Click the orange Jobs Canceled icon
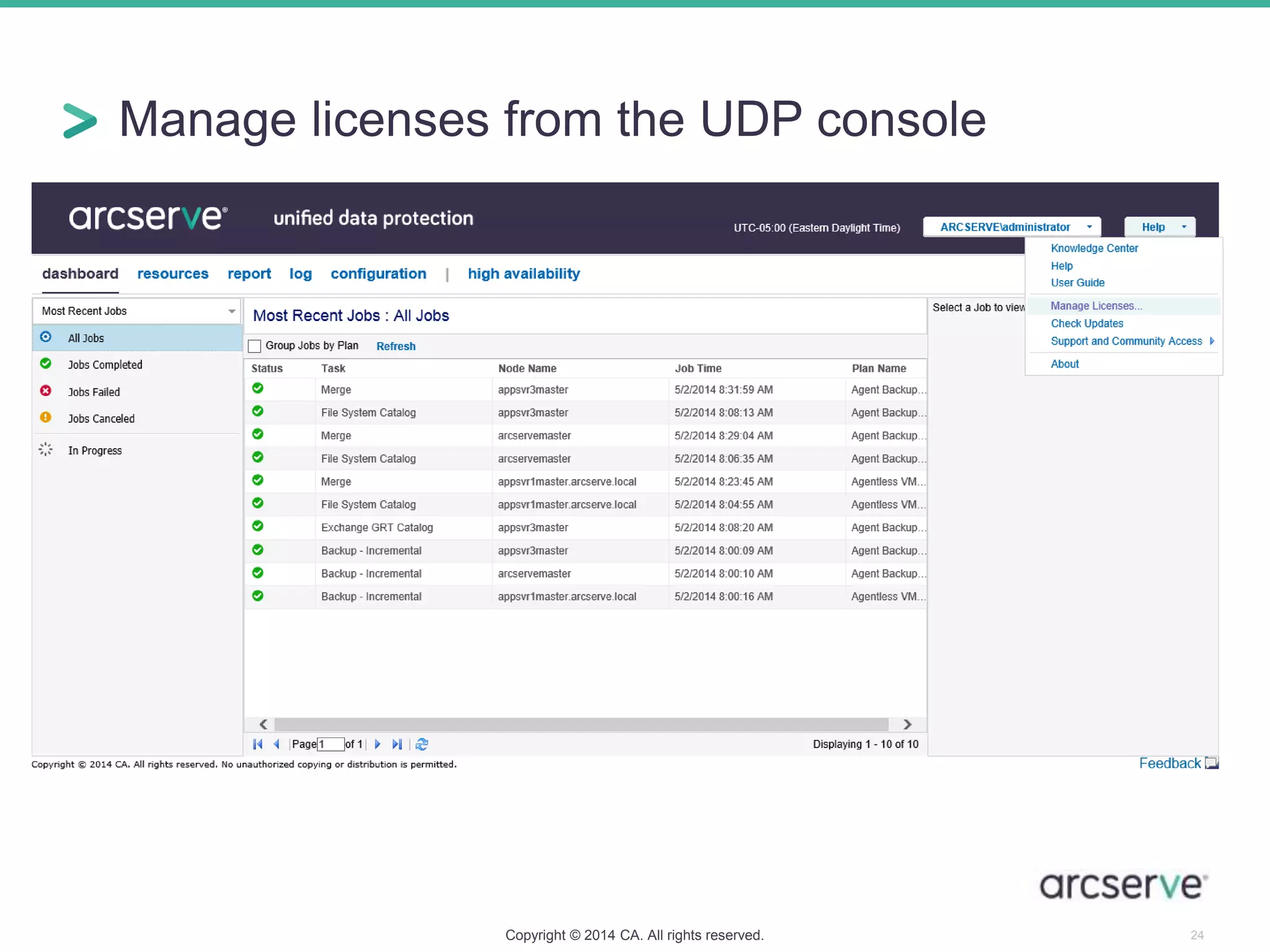Screen dimensions: 1270x952 pyautogui.click(x=46, y=417)
